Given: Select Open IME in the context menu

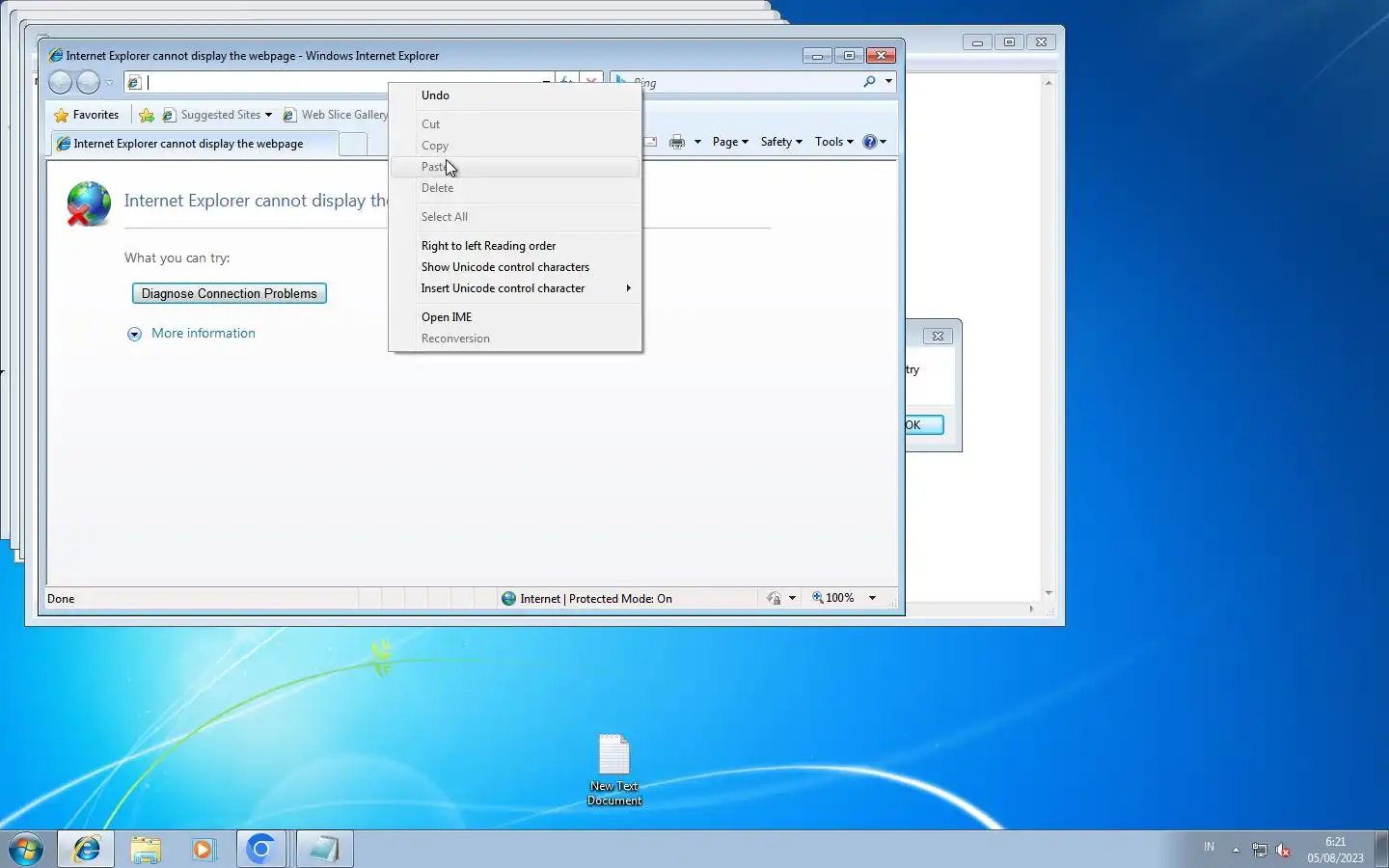Looking at the screenshot, I should click(515, 317).
